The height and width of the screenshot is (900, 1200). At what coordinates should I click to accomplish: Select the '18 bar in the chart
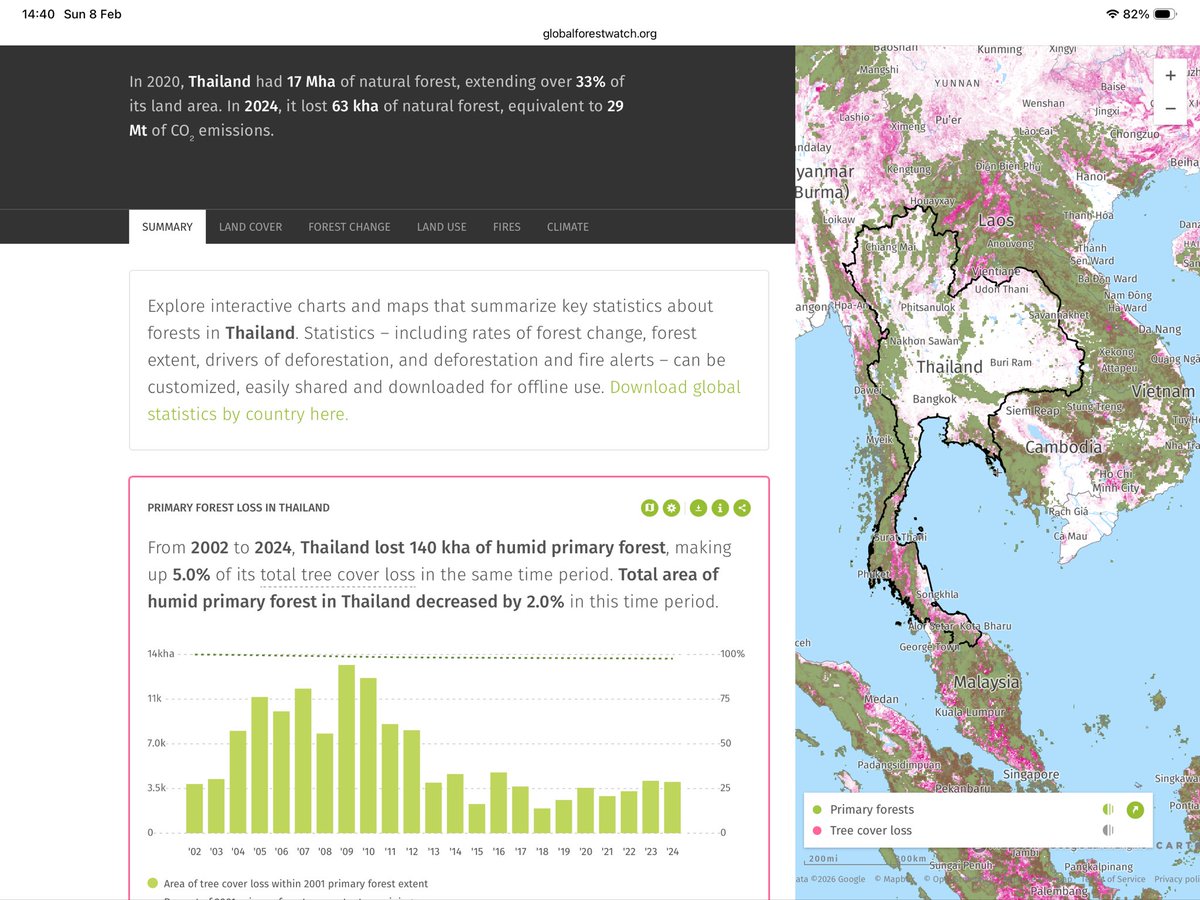[x=542, y=820]
